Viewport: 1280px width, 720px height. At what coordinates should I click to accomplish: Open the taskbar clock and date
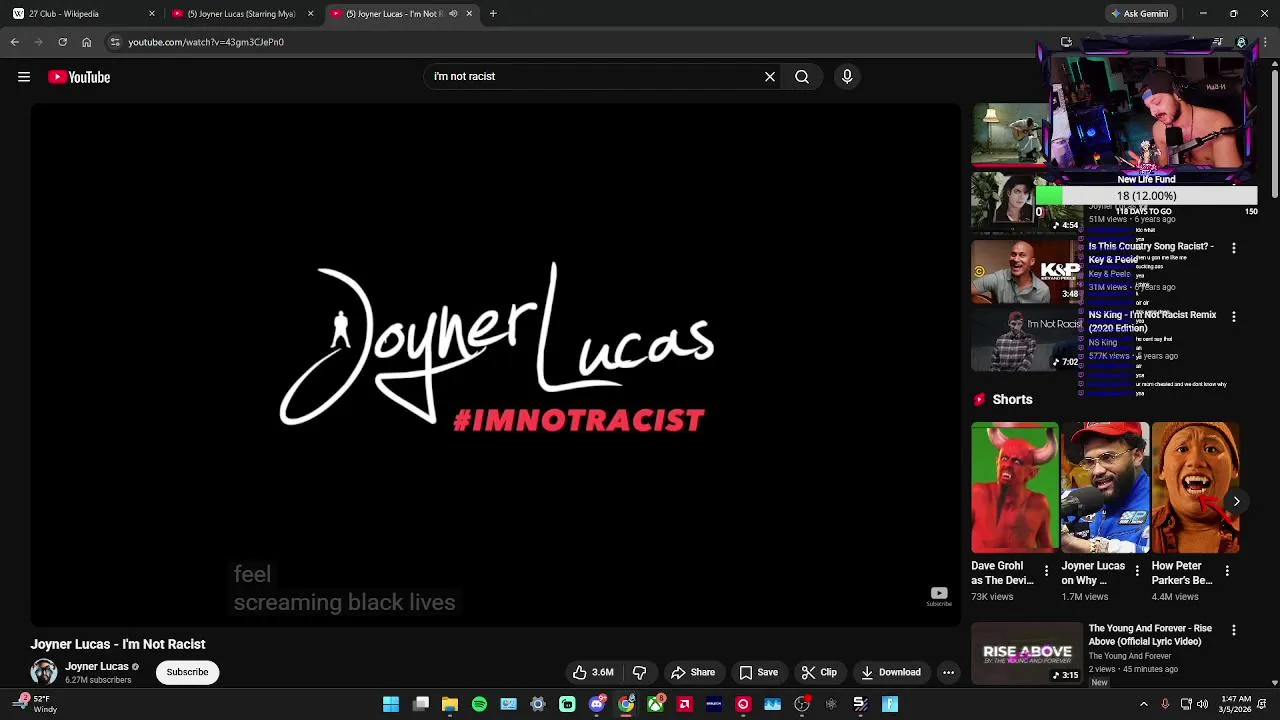[x=1236, y=704]
